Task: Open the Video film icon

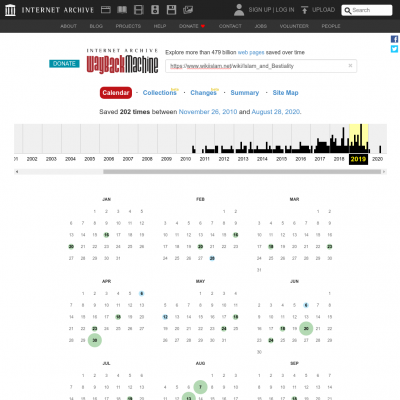Action: pyautogui.click(x=139, y=10)
